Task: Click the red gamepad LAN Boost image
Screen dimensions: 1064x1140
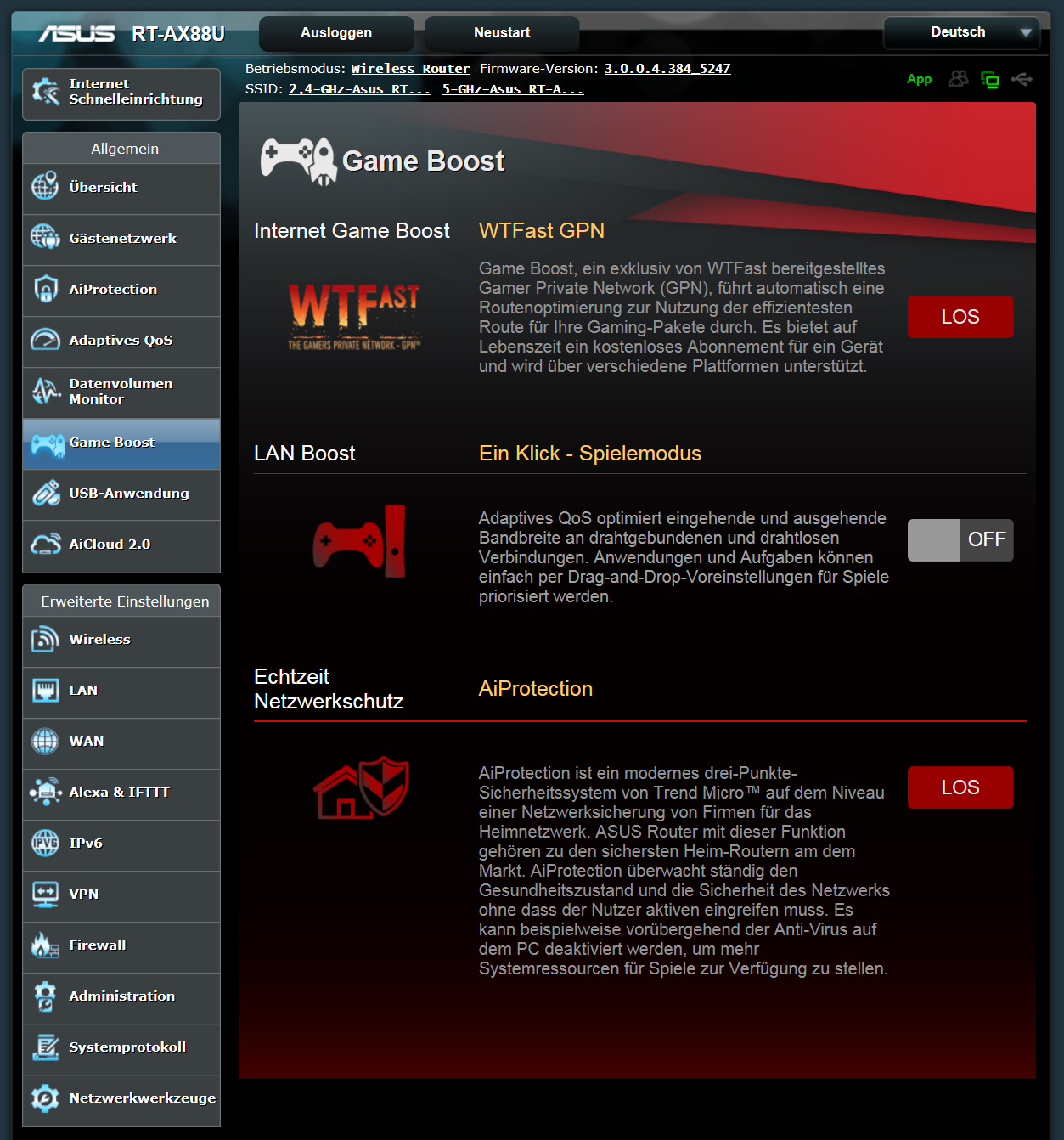Action: [x=359, y=541]
